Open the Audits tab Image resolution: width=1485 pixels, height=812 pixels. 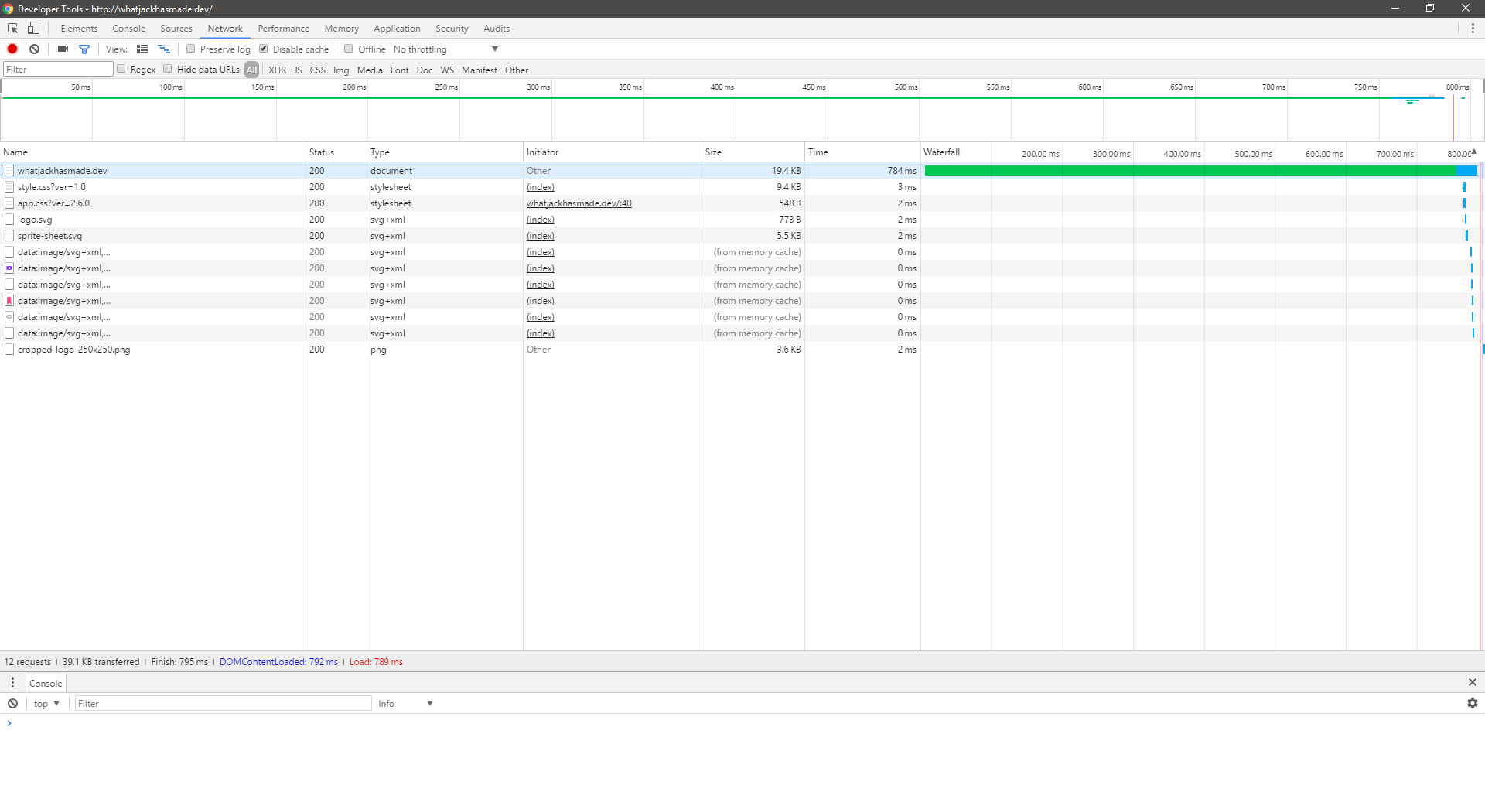497,29
